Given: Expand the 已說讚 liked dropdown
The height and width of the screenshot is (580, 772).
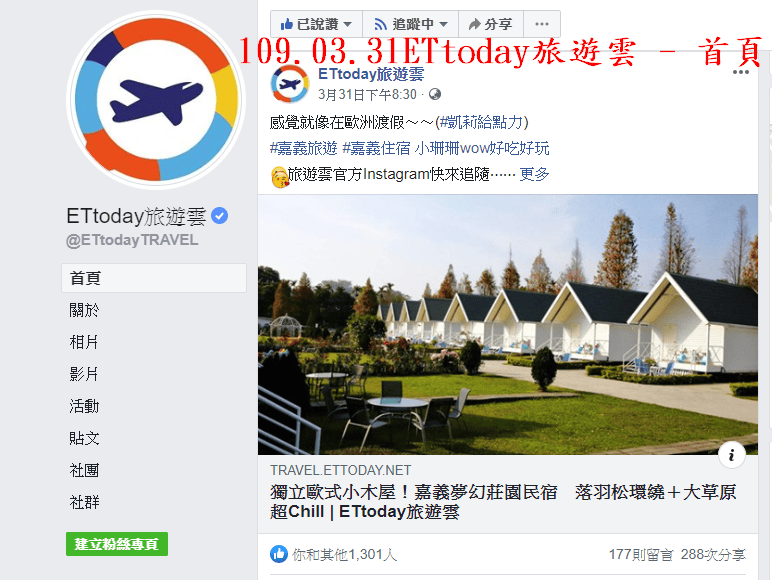Looking at the screenshot, I should (x=316, y=24).
